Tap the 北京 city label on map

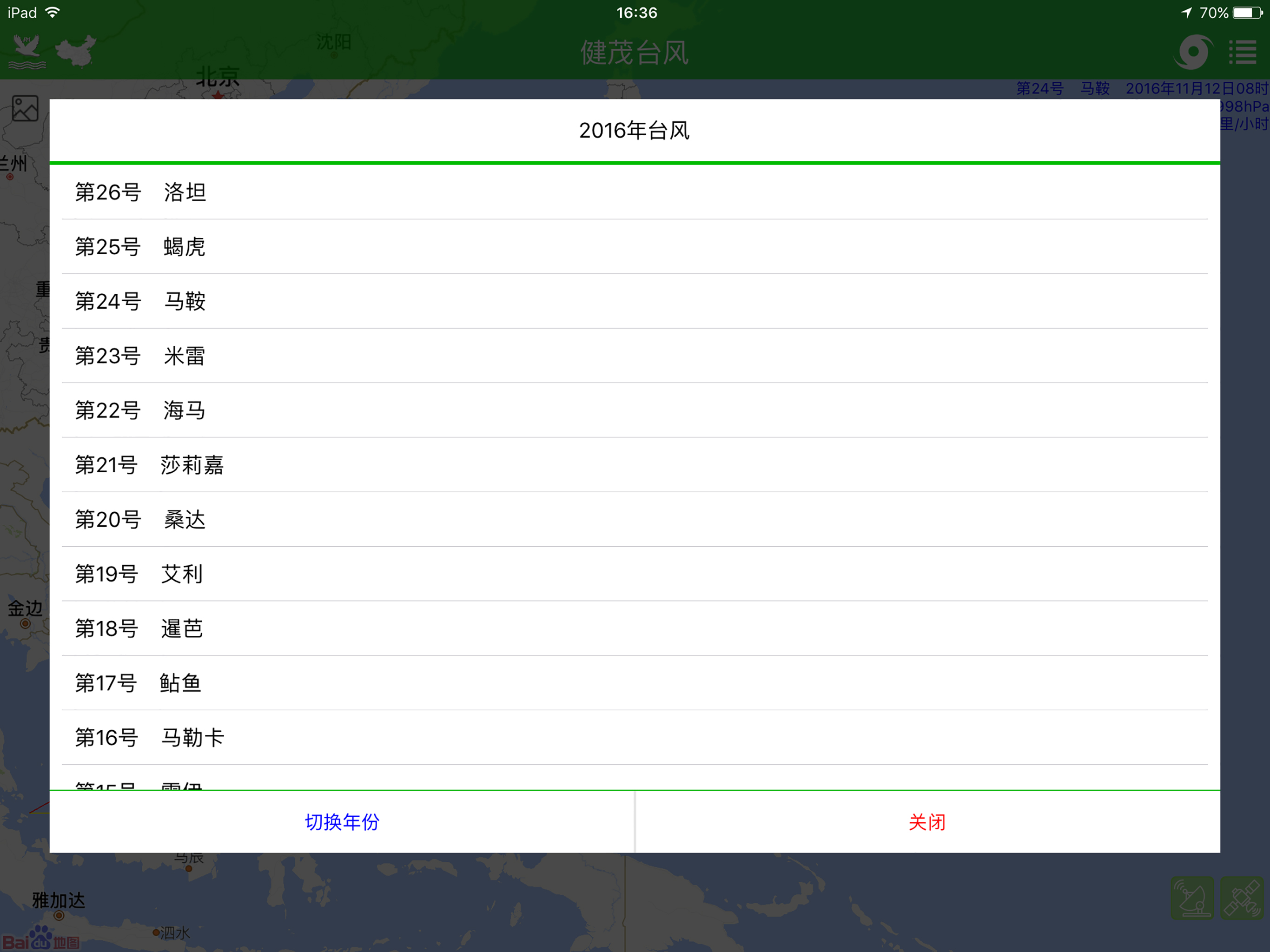pos(218,76)
